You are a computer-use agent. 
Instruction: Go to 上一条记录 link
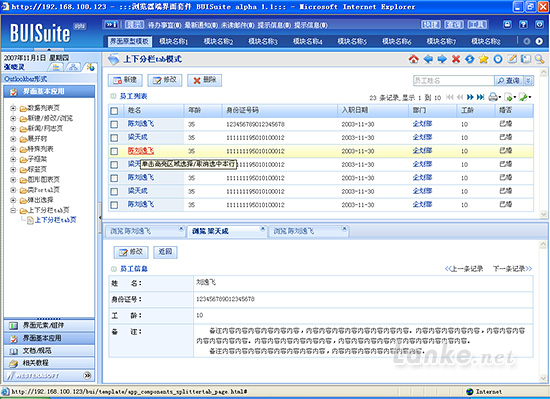464,269
